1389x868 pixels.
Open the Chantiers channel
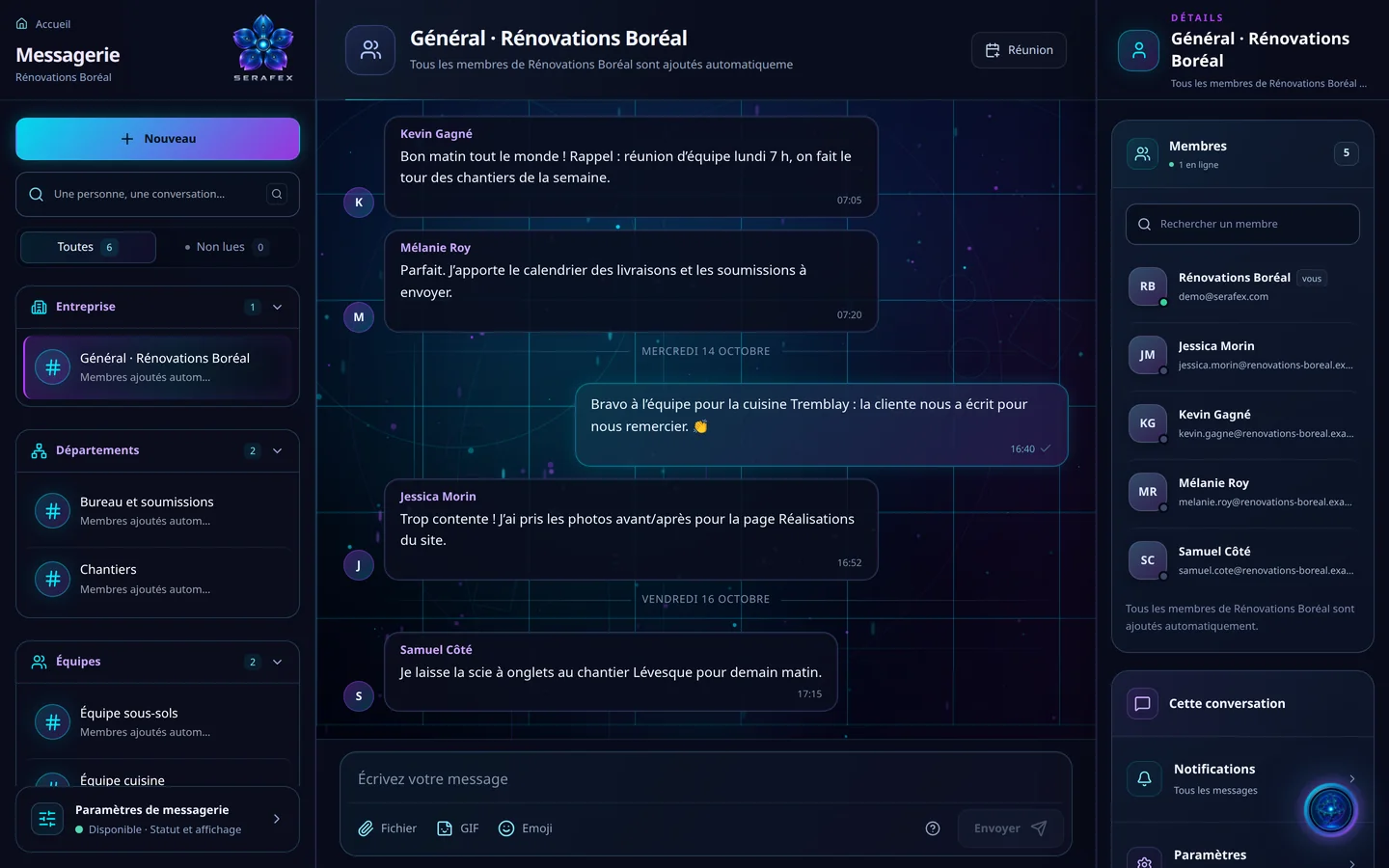click(x=157, y=579)
